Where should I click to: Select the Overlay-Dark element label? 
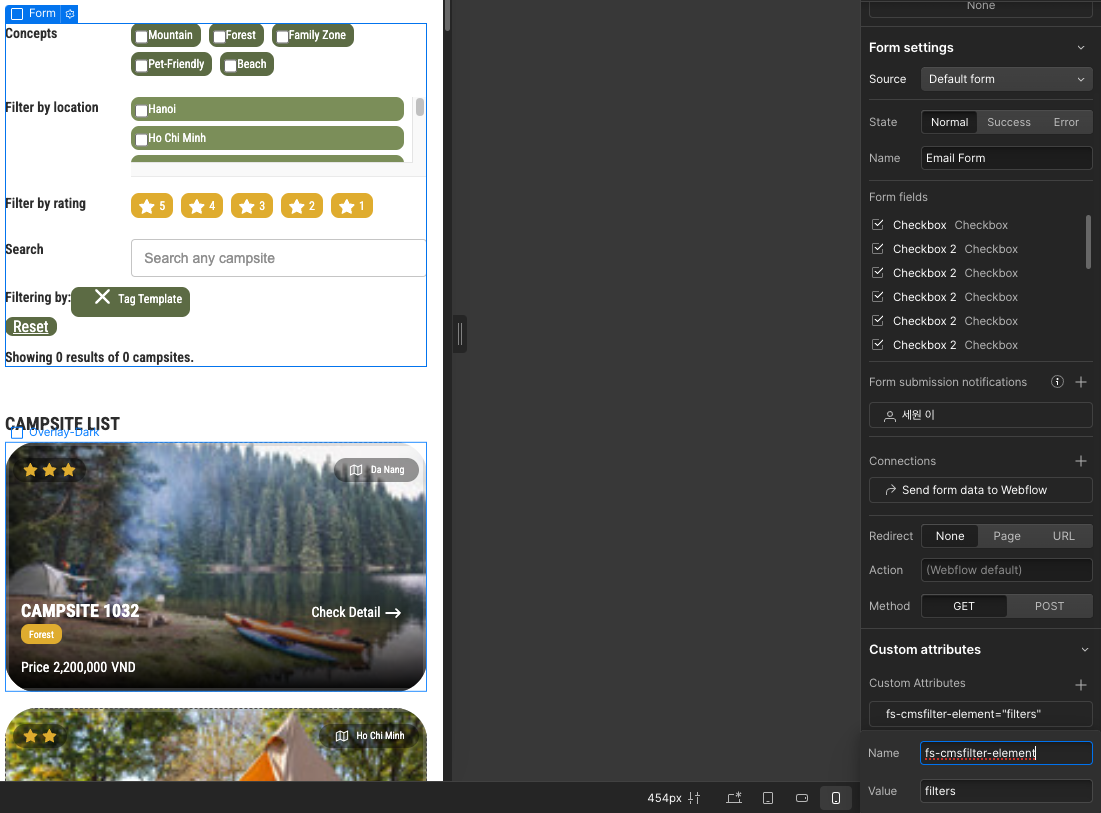[55, 432]
